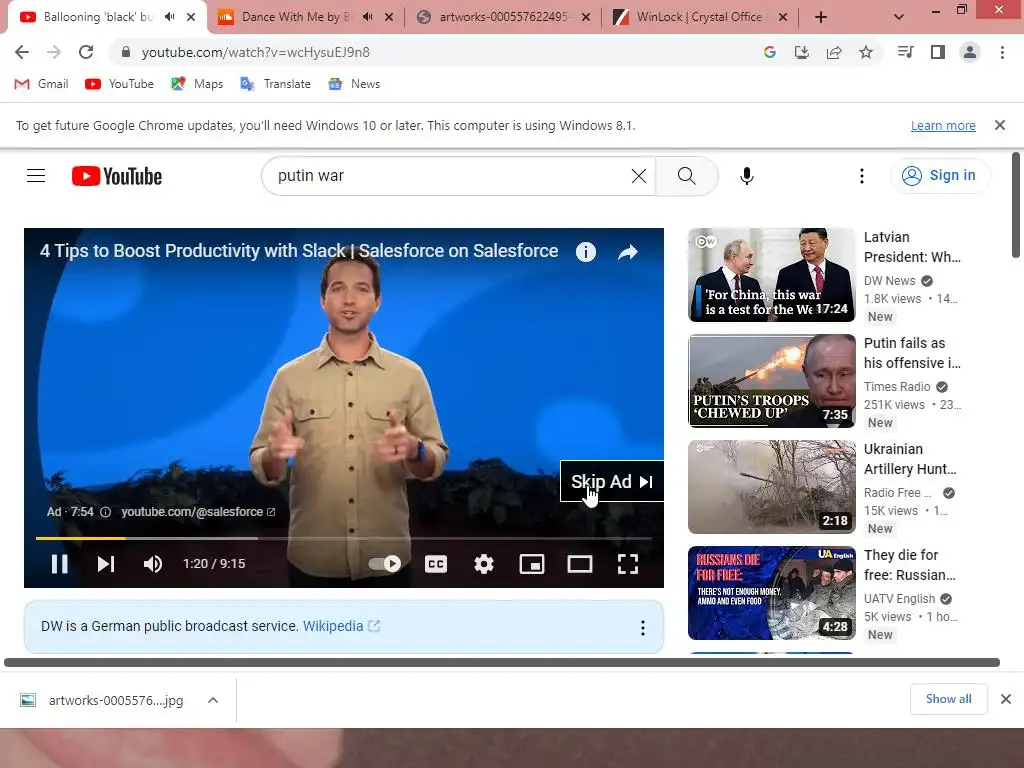Bookmark this page with the star icon
Screen dimensions: 1024x768
pos(866,52)
